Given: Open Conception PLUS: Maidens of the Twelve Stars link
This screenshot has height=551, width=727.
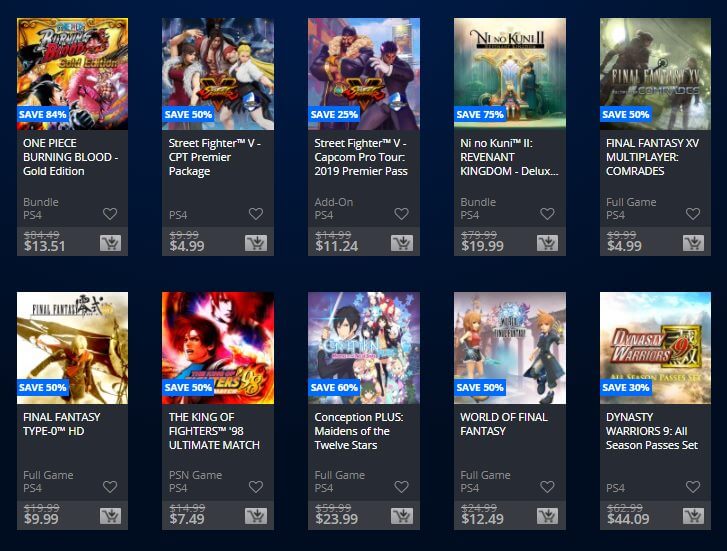Looking at the screenshot, I should [359, 431].
